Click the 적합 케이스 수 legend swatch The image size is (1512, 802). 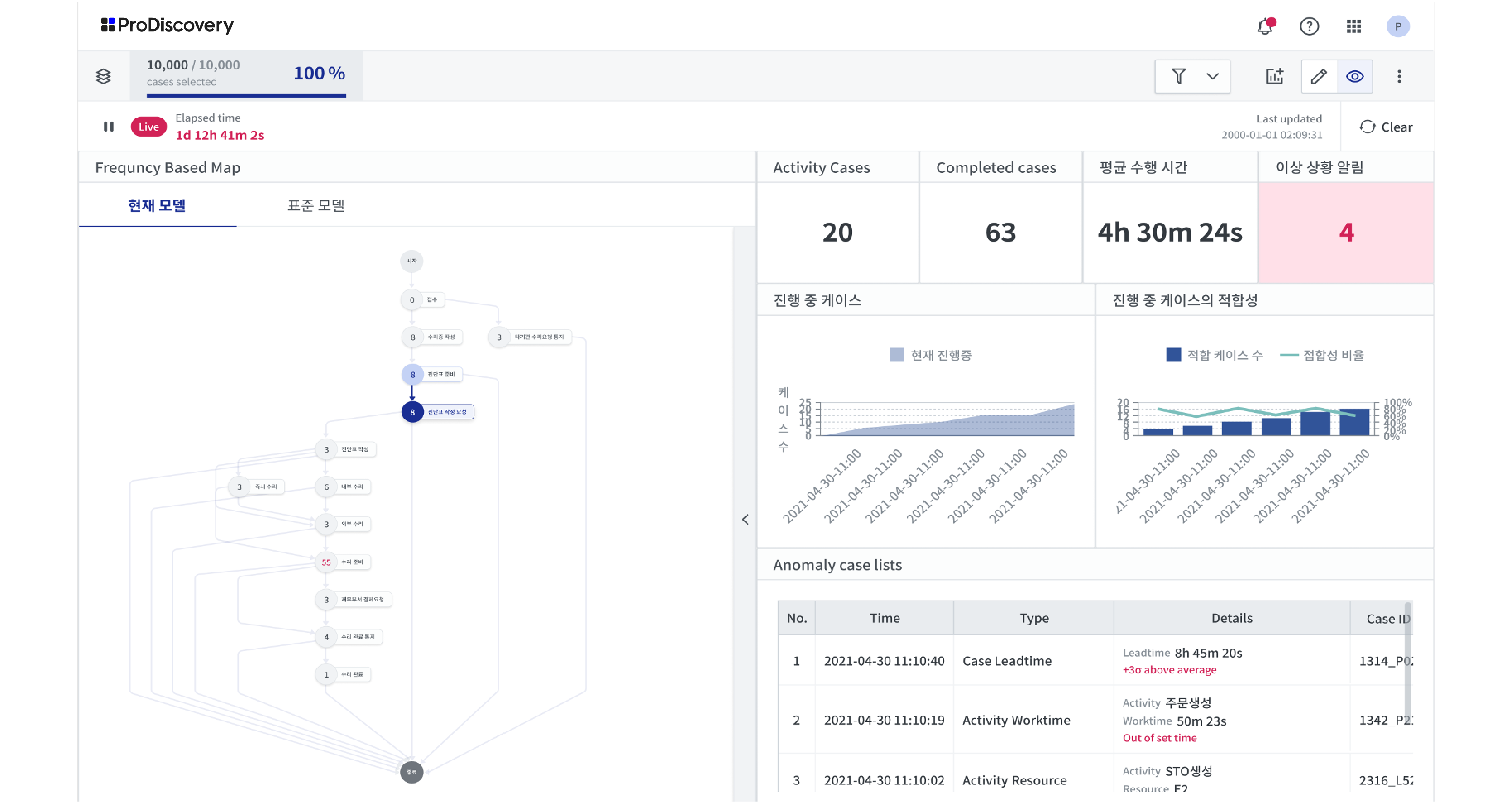pos(1173,355)
